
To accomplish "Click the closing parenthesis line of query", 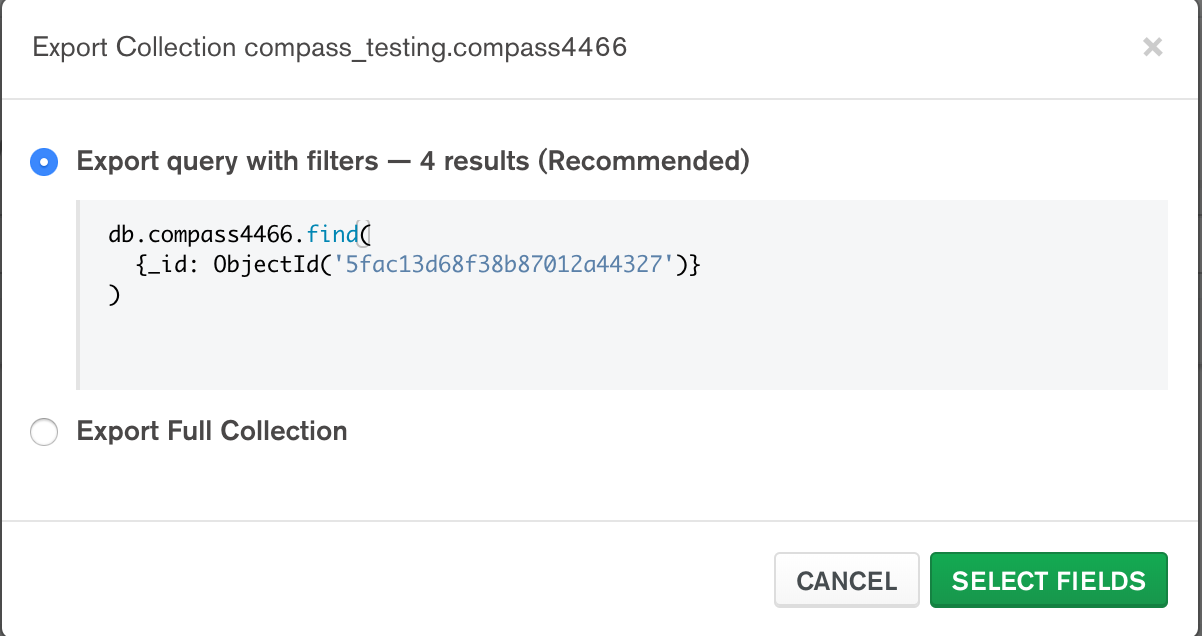I will click(x=114, y=295).
